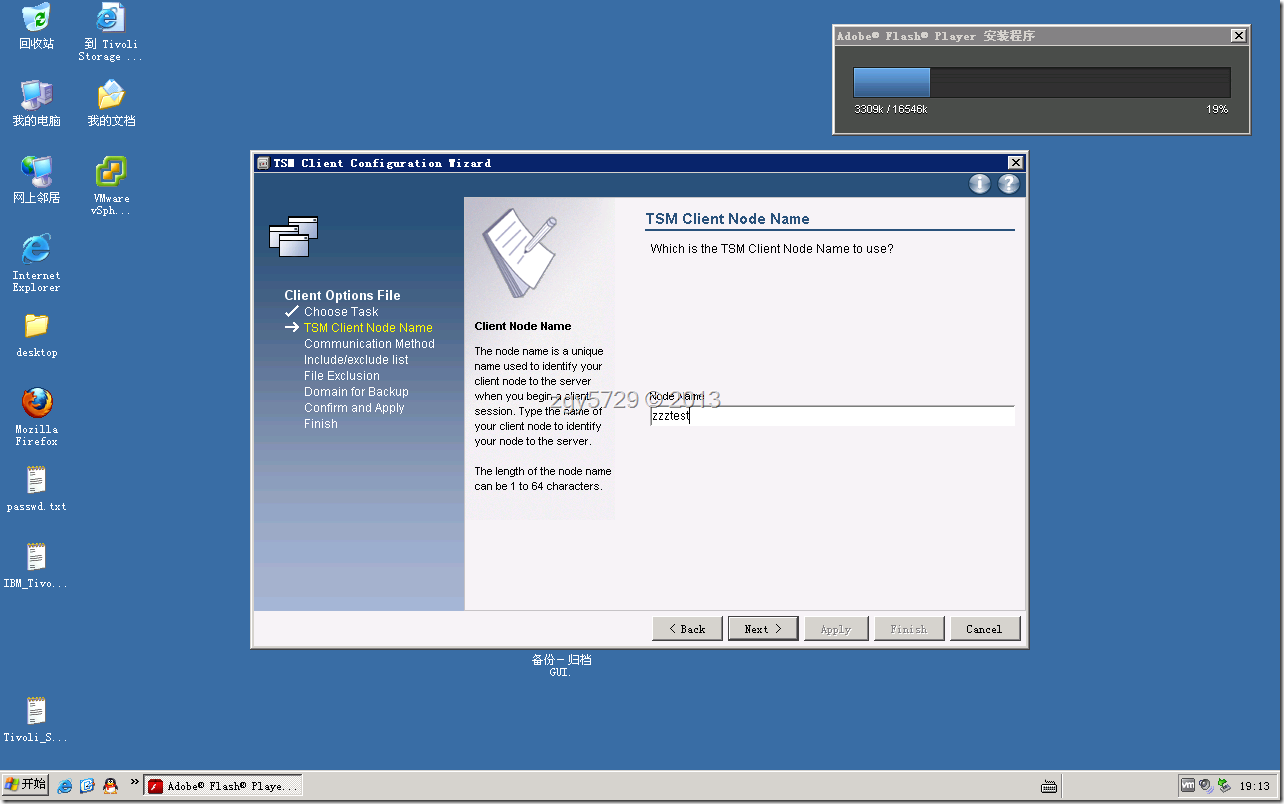Select Adobe Flash Player taskbar button
The width and height of the screenshot is (1284, 804).
(x=224, y=786)
